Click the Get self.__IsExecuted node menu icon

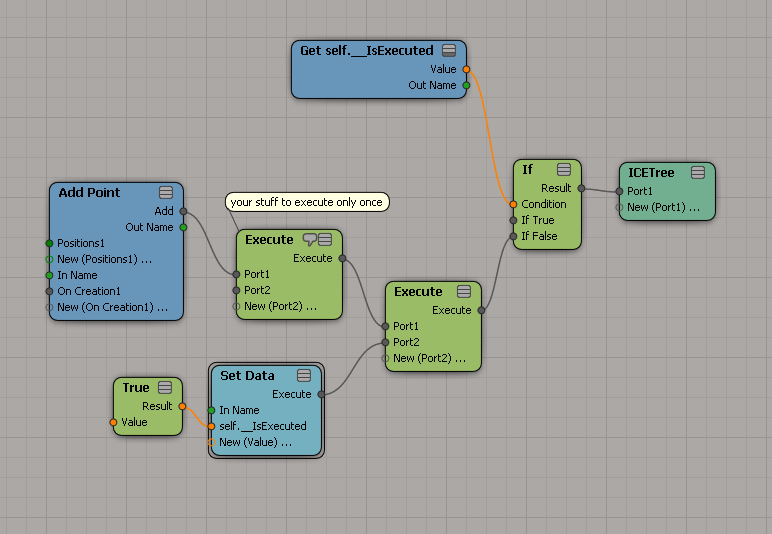[450, 50]
